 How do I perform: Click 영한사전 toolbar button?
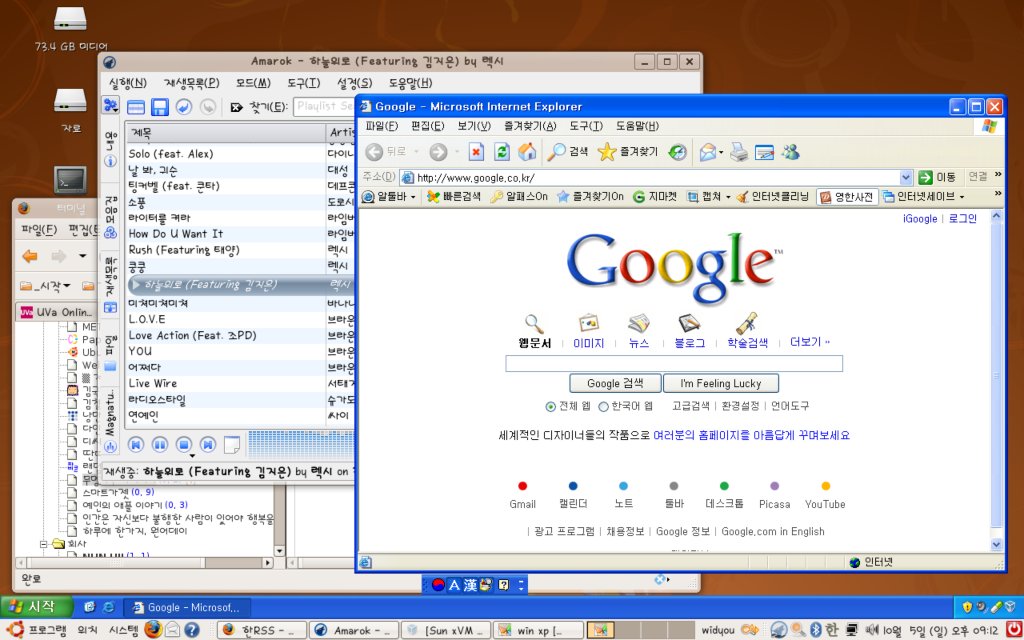[847, 196]
